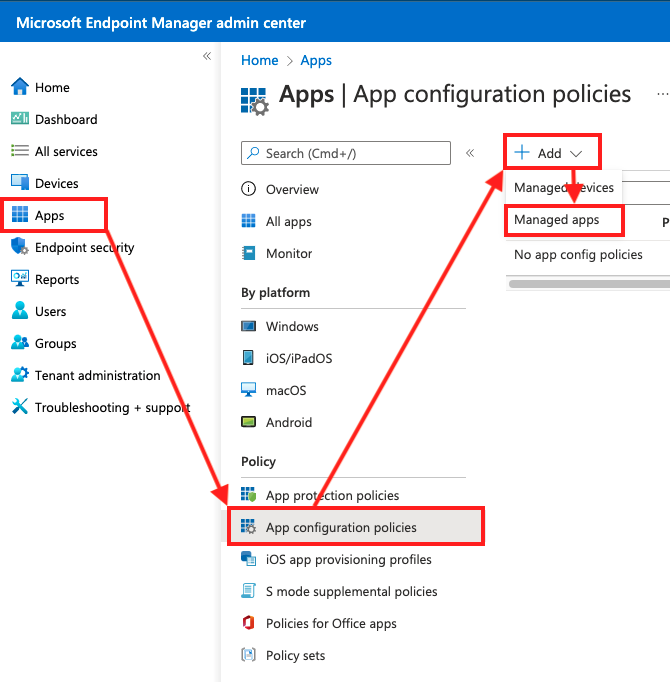Viewport: 670px width, 682px height.
Task: Click the App protection policies icon
Action: coord(248,495)
